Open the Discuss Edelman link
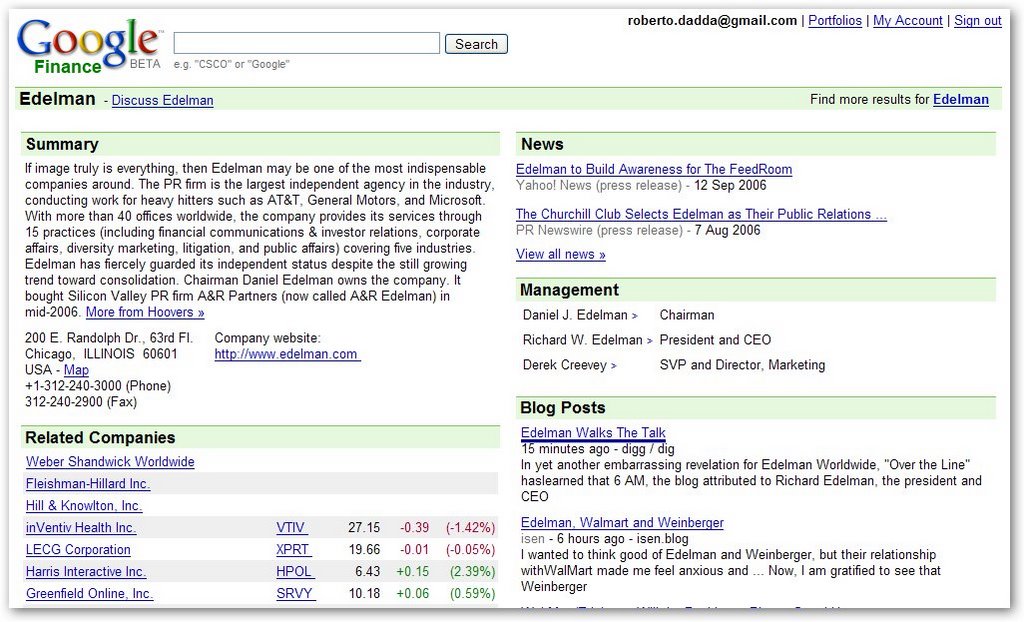Screen dimensions: 1024x622 tap(163, 101)
